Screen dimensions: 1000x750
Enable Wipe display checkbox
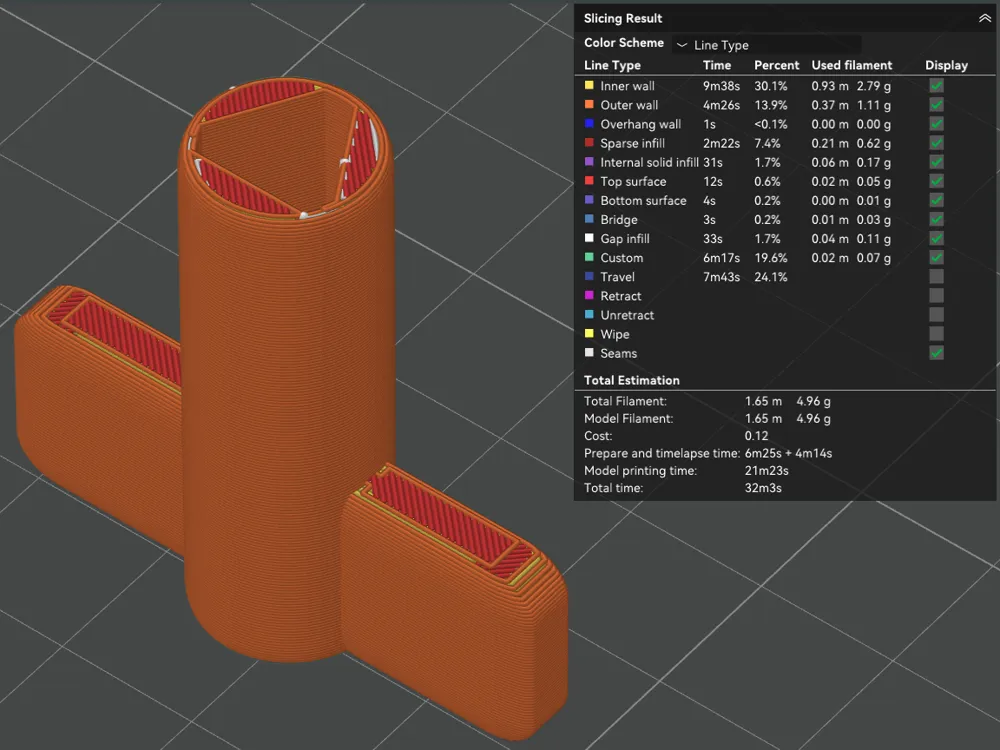click(936, 334)
